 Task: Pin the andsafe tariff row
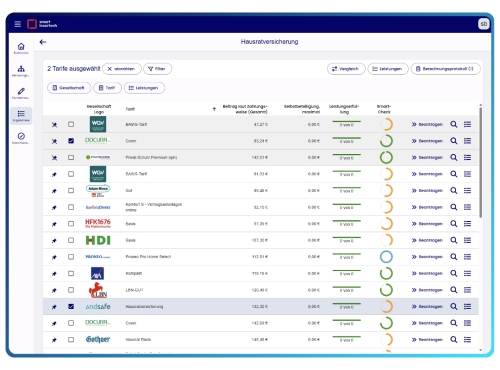point(54,307)
